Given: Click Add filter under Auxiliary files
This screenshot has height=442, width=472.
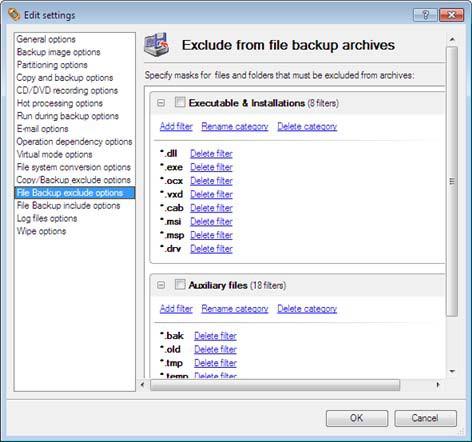Looking at the screenshot, I should 176,309.
